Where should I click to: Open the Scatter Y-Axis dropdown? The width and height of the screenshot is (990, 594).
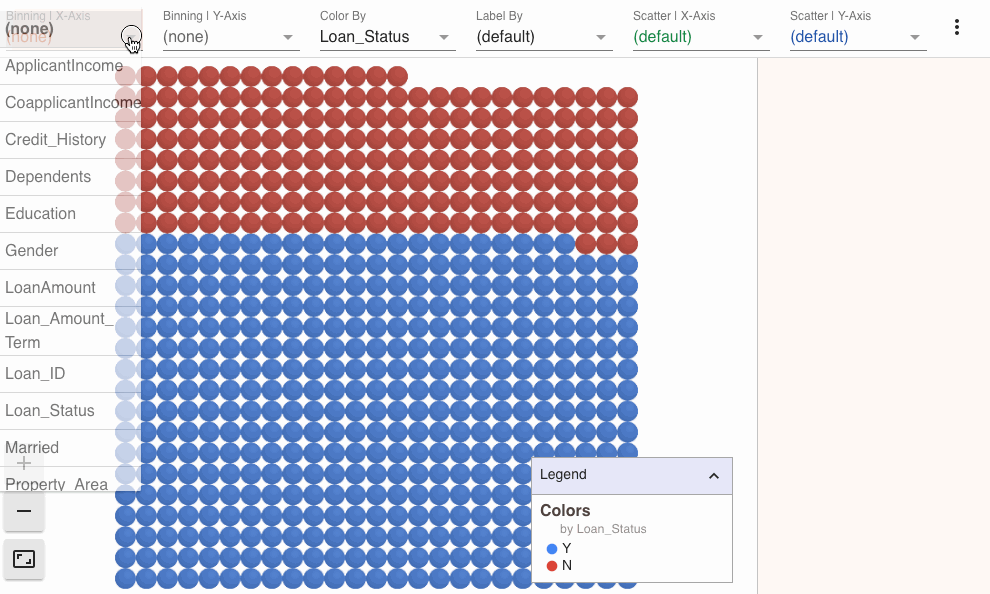tap(858, 37)
